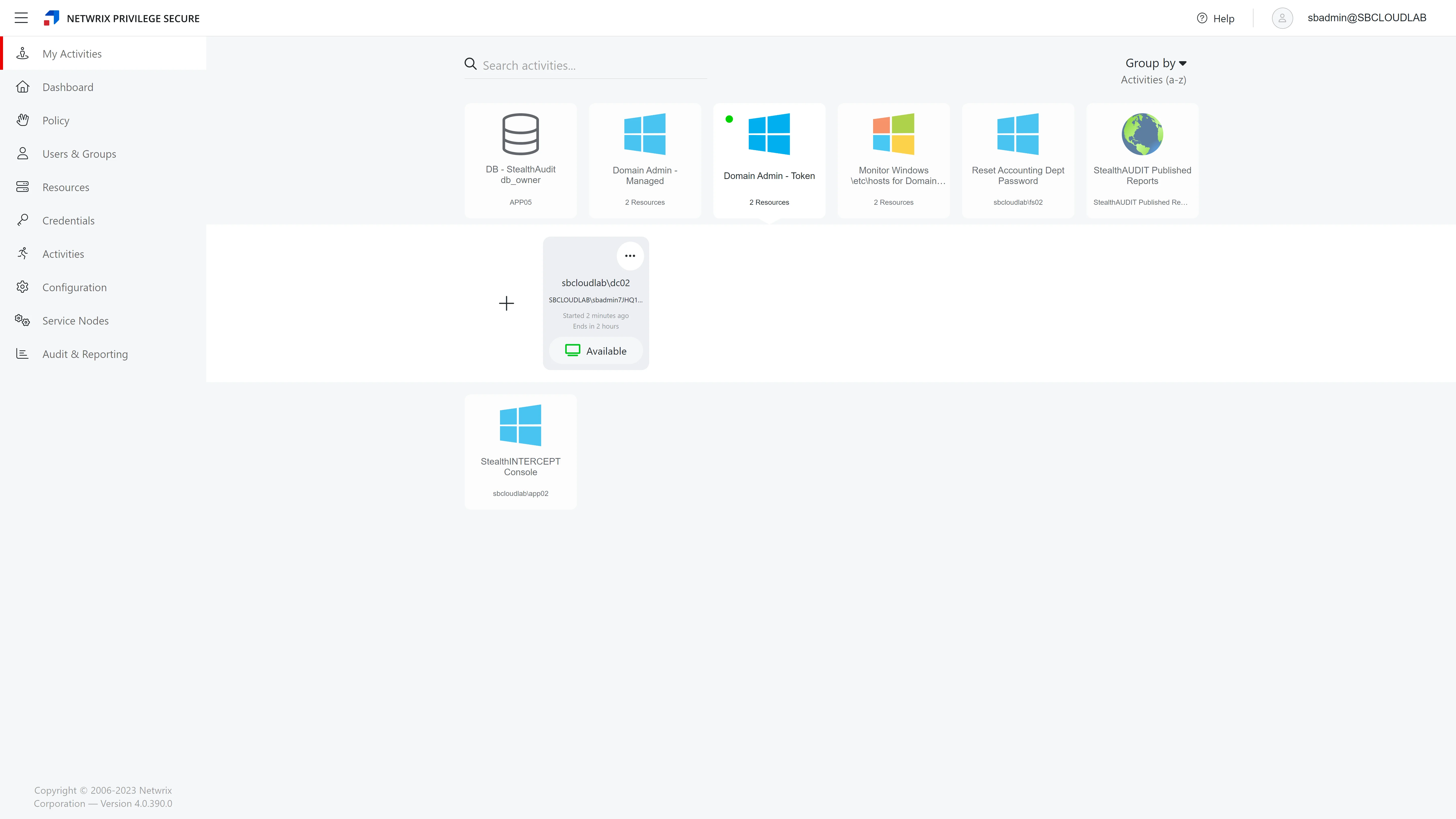Screen dimensions: 1456x819
Task: Click the colored Windows icon of Monitor Windows
Action: 894,134
